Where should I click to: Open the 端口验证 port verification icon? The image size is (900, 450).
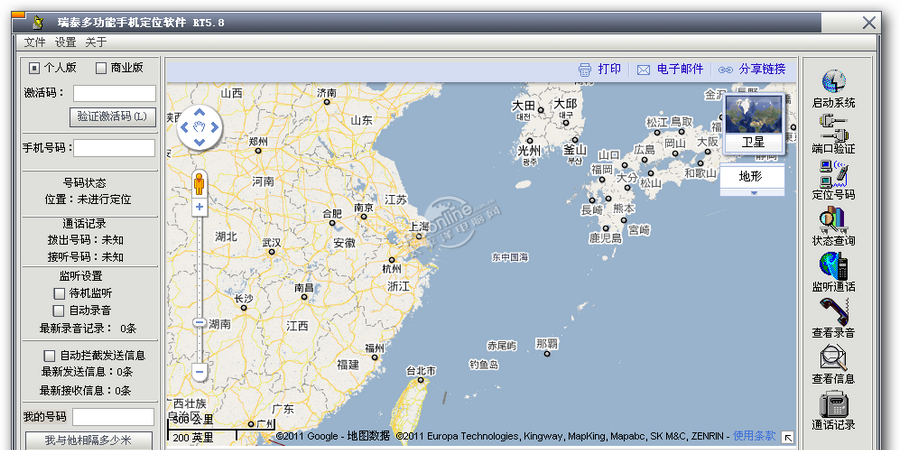(x=833, y=127)
